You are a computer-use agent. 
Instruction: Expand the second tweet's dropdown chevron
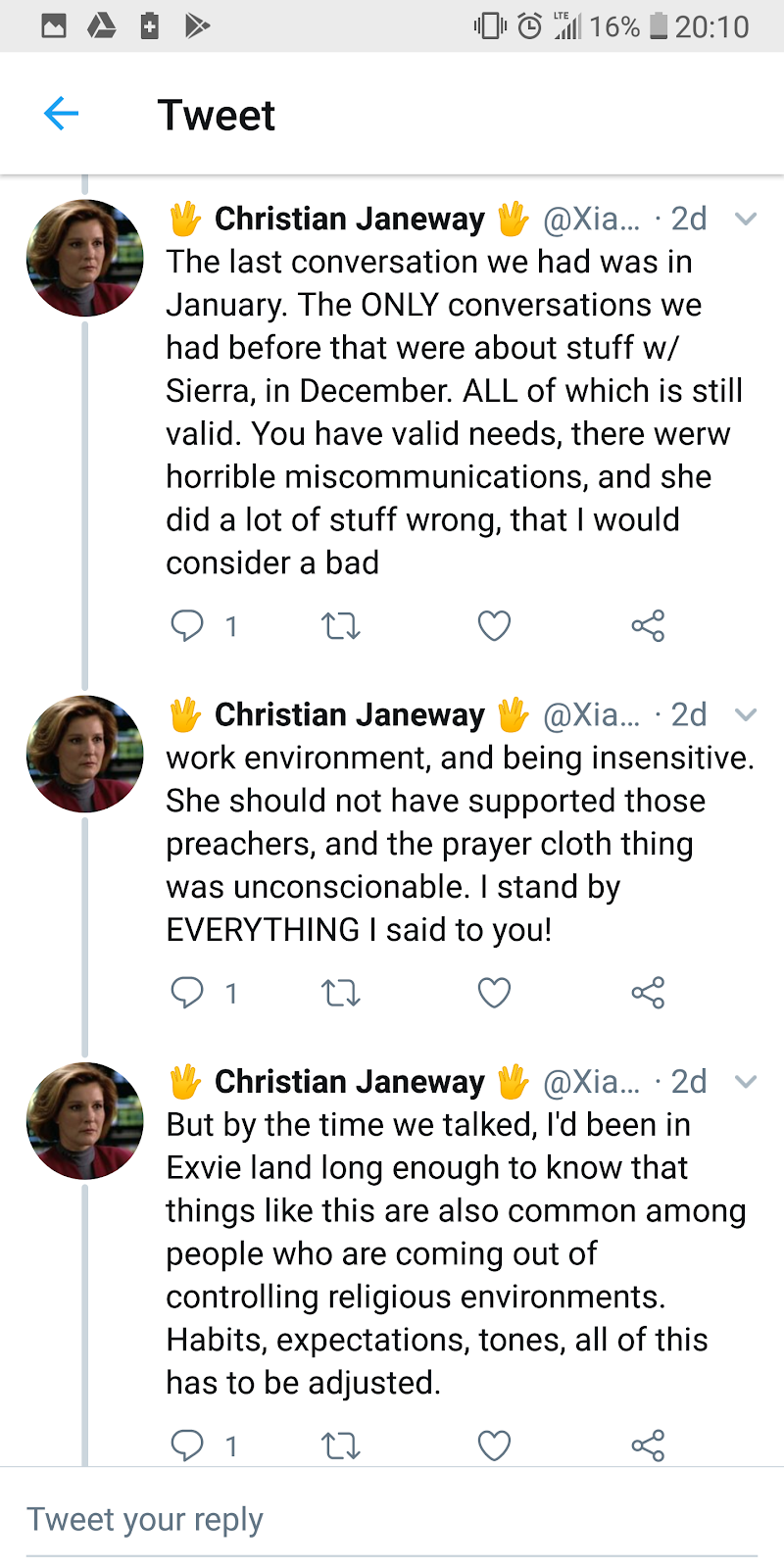tap(746, 714)
